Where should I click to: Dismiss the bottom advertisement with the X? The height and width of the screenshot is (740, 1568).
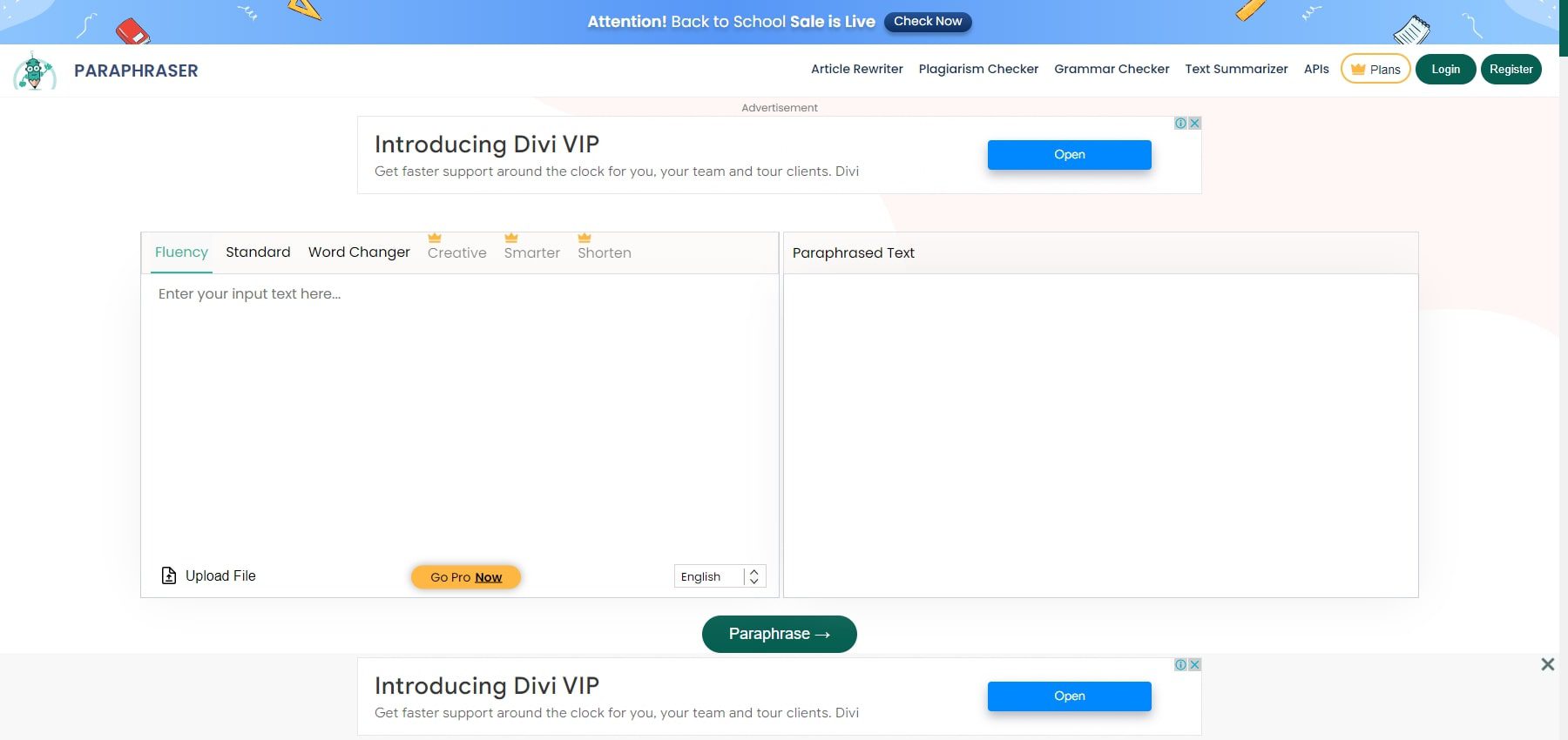1548,664
